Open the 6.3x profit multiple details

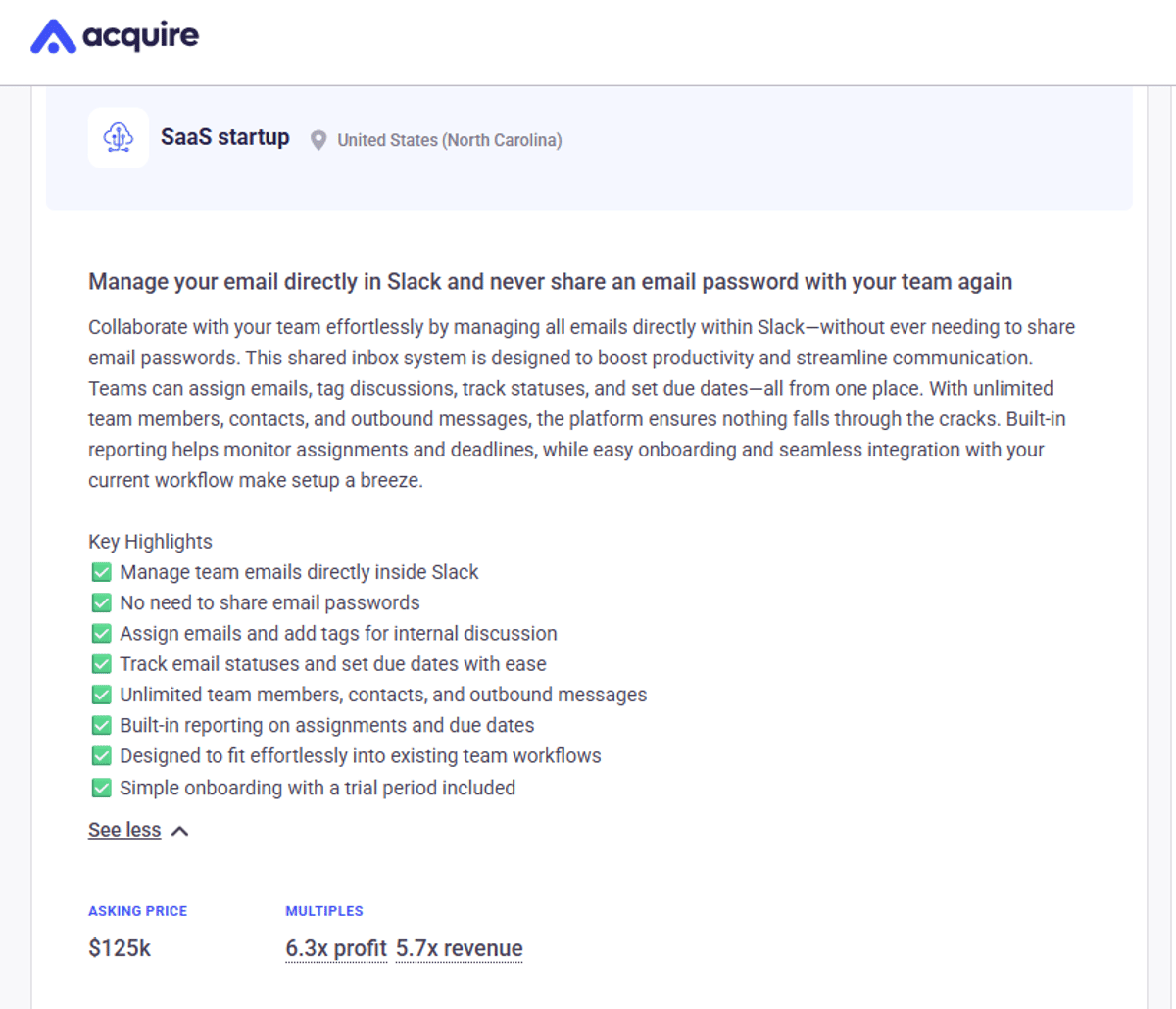coord(336,948)
